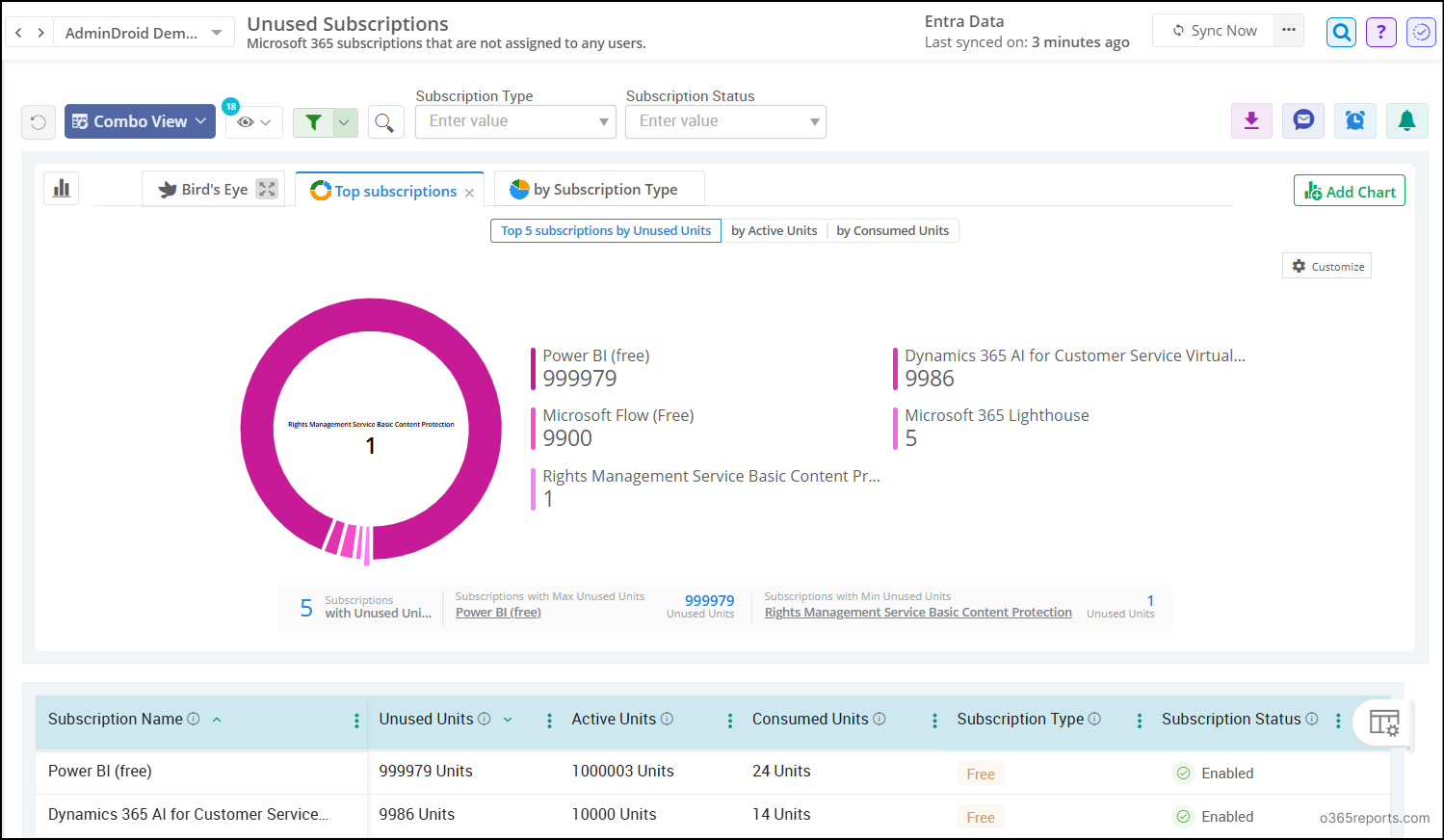Go forward with the right navigation arrow
Image resolution: width=1444 pixels, height=840 pixels.
pos(40,33)
